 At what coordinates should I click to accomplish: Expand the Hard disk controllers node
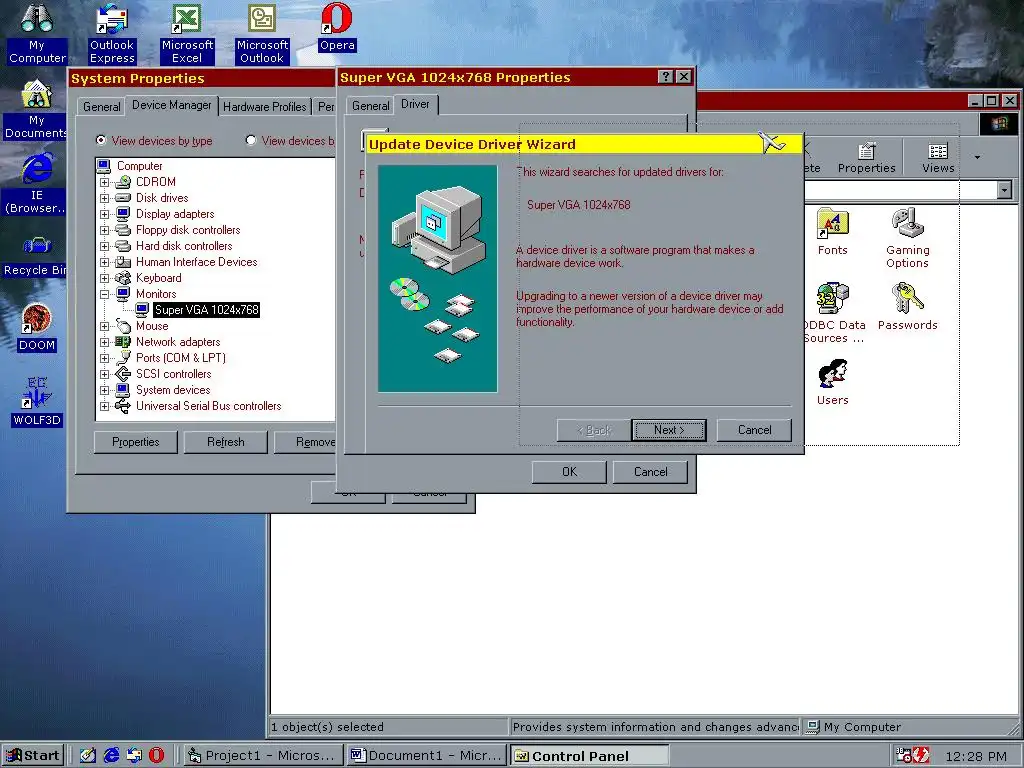click(104, 246)
